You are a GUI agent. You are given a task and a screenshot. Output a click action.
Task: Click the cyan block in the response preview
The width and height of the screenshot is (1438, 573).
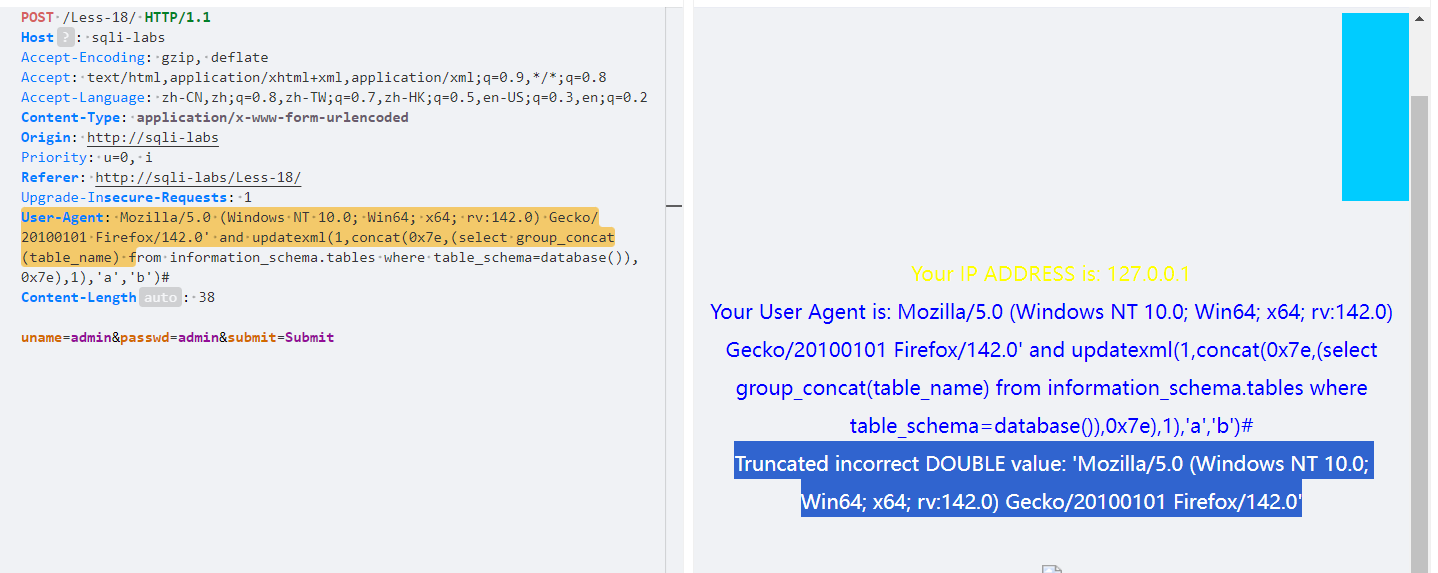(x=1375, y=107)
